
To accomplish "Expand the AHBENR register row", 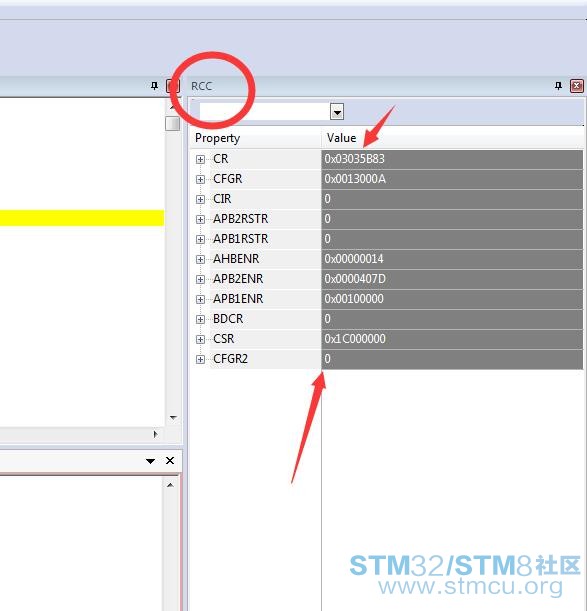I will [200, 259].
